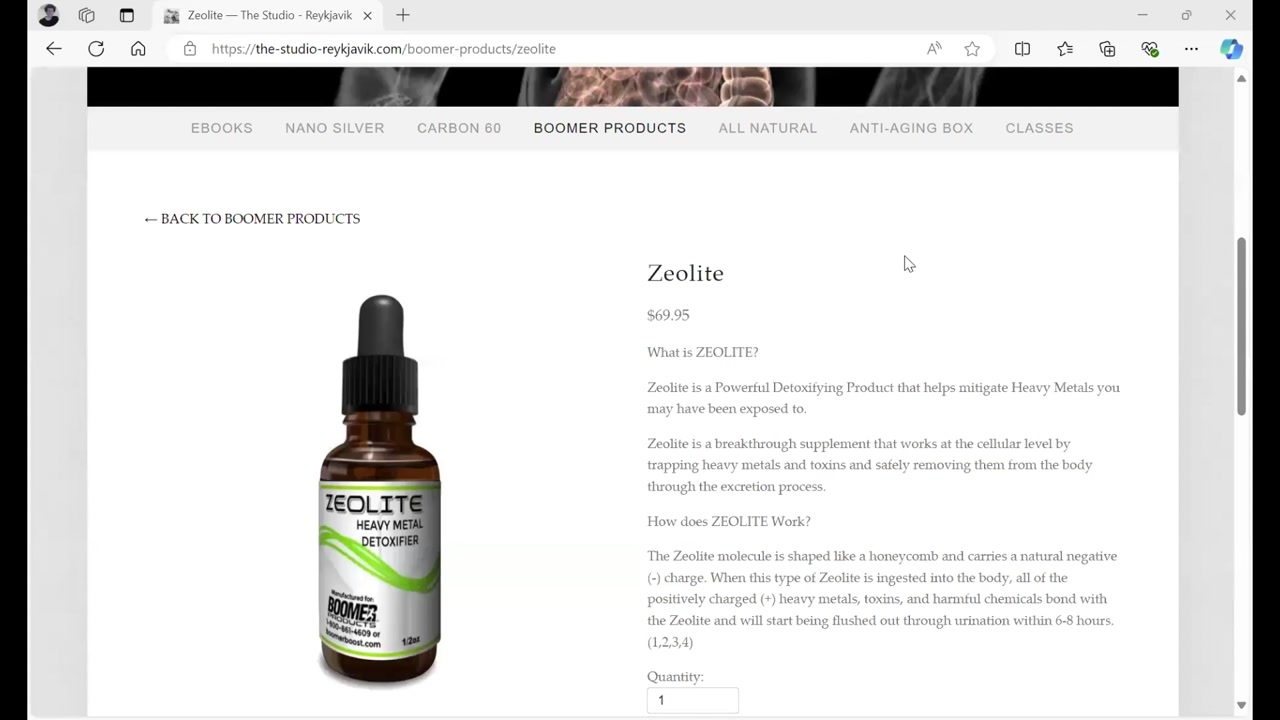Open Settings and more ellipsis menu
1280x720 pixels.
tap(1191, 48)
